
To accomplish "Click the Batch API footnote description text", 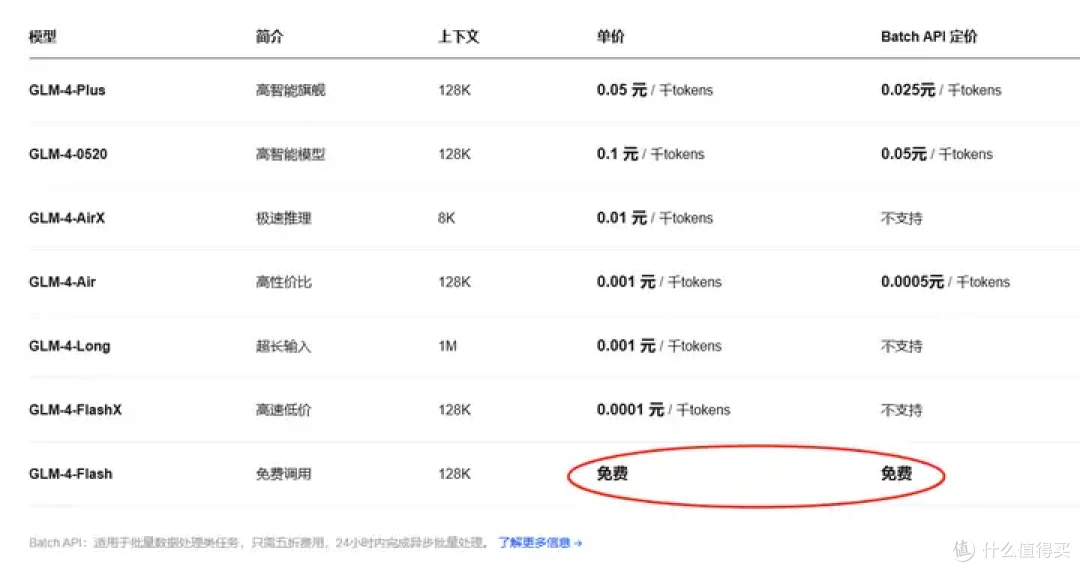I will [258, 543].
